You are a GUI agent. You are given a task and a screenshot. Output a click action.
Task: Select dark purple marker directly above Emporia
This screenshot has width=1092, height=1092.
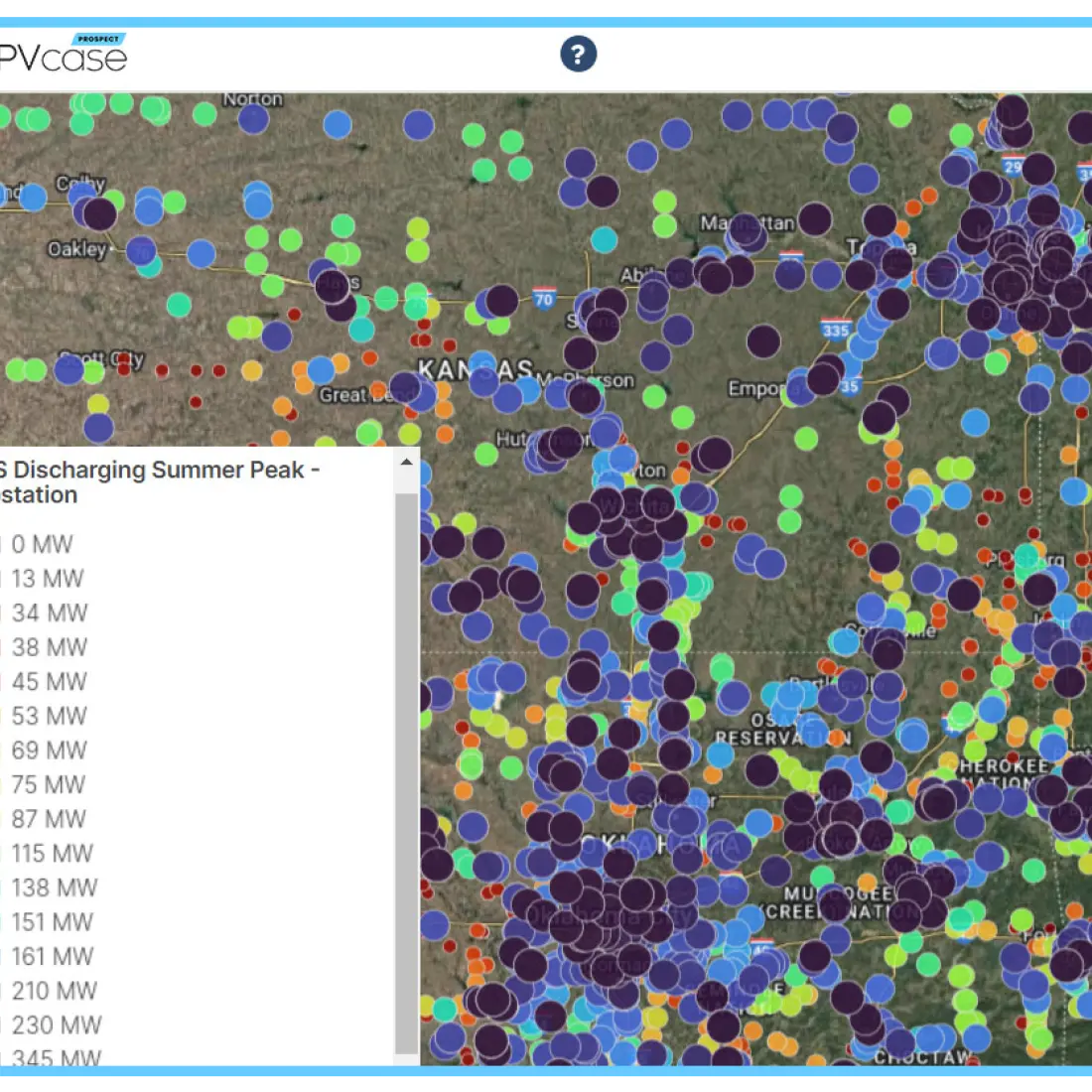tap(763, 341)
